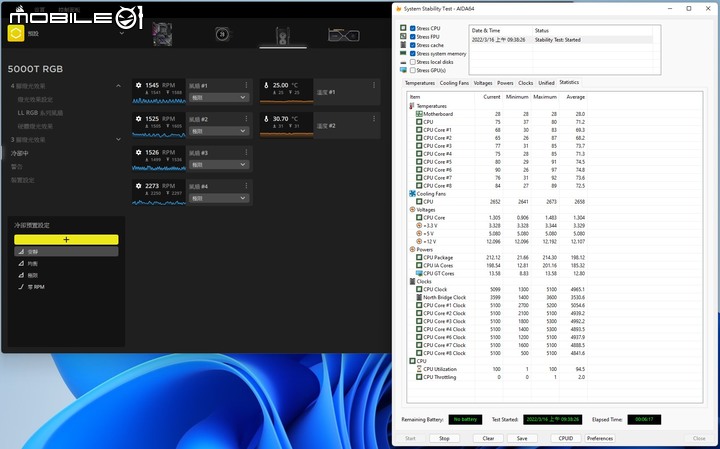The image size is (720, 449).
Task: Click the Maximum column header
Action: 545,97
